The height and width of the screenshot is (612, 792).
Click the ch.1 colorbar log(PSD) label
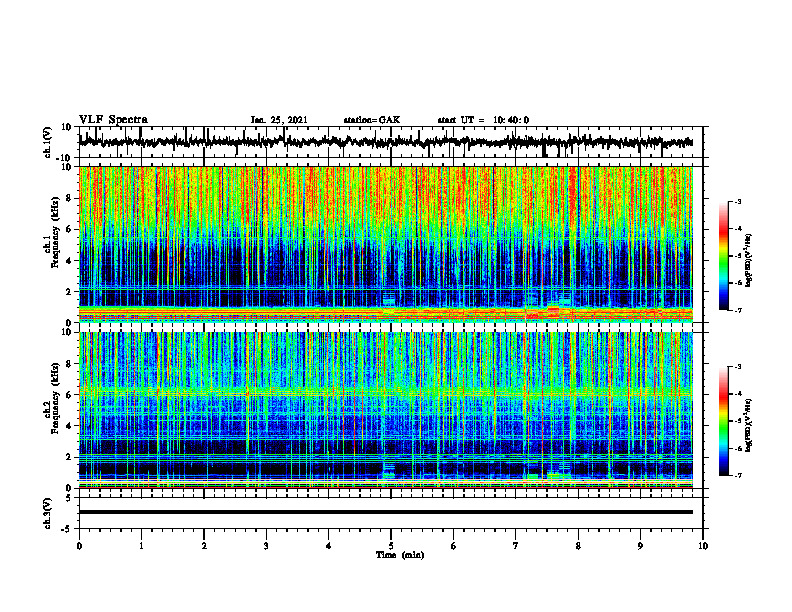(x=748, y=261)
